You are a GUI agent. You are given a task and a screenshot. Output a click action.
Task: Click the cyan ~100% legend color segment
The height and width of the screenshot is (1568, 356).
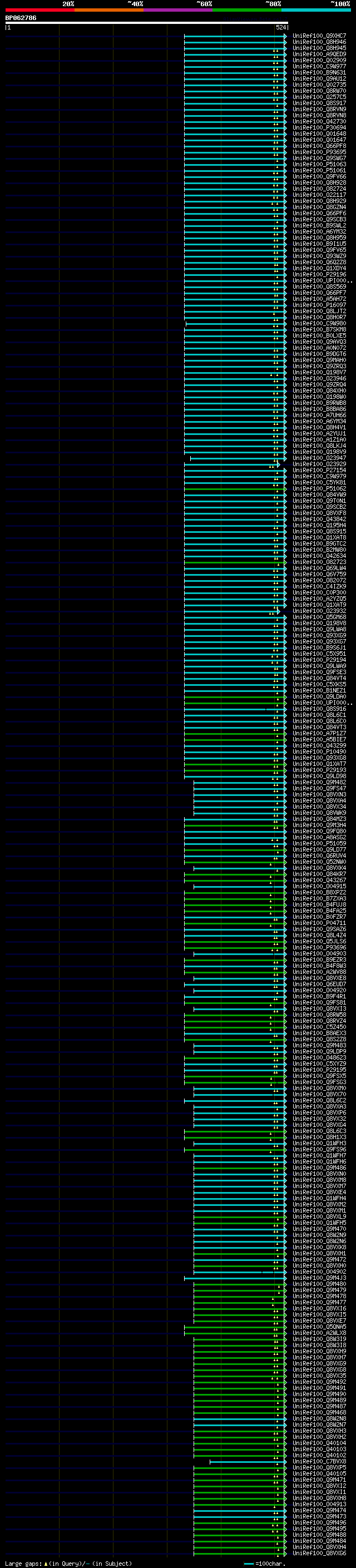tap(316, 10)
